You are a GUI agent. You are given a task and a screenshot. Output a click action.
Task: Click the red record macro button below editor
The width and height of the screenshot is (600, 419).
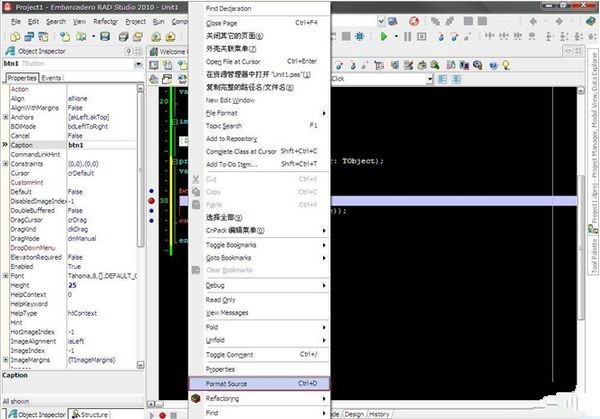tap(162, 415)
